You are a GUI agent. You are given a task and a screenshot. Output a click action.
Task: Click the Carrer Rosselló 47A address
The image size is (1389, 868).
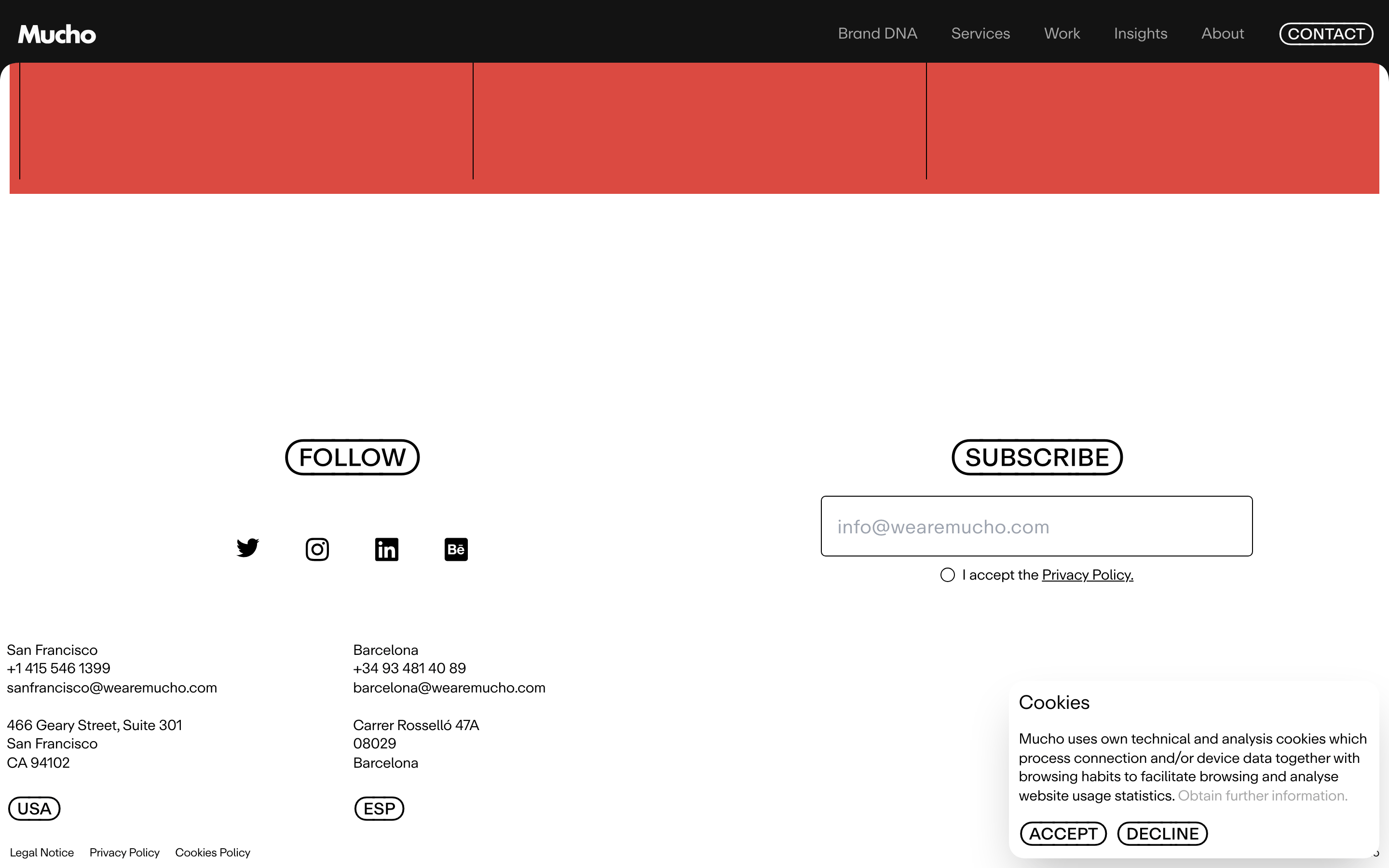(x=416, y=725)
